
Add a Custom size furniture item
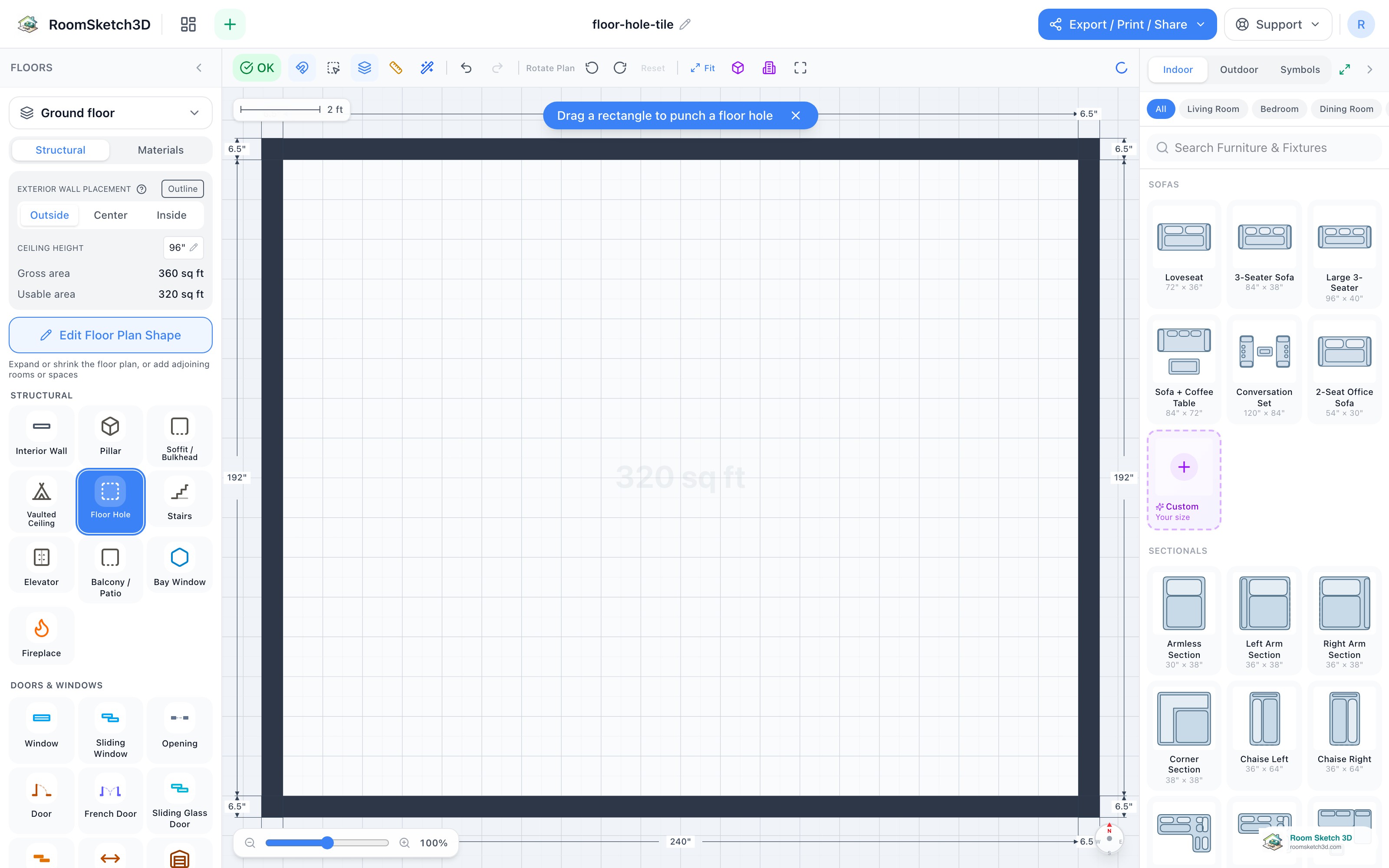click(1184, 480)
